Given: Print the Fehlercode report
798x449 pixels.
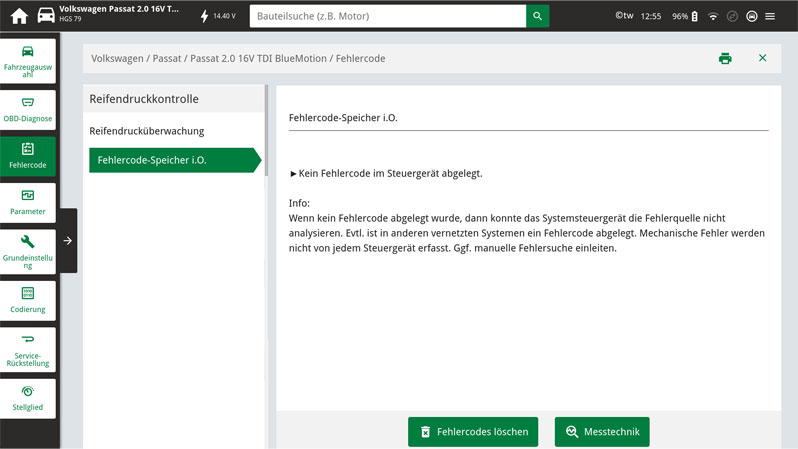Looking at the screenshot, I should coord(725,59).
